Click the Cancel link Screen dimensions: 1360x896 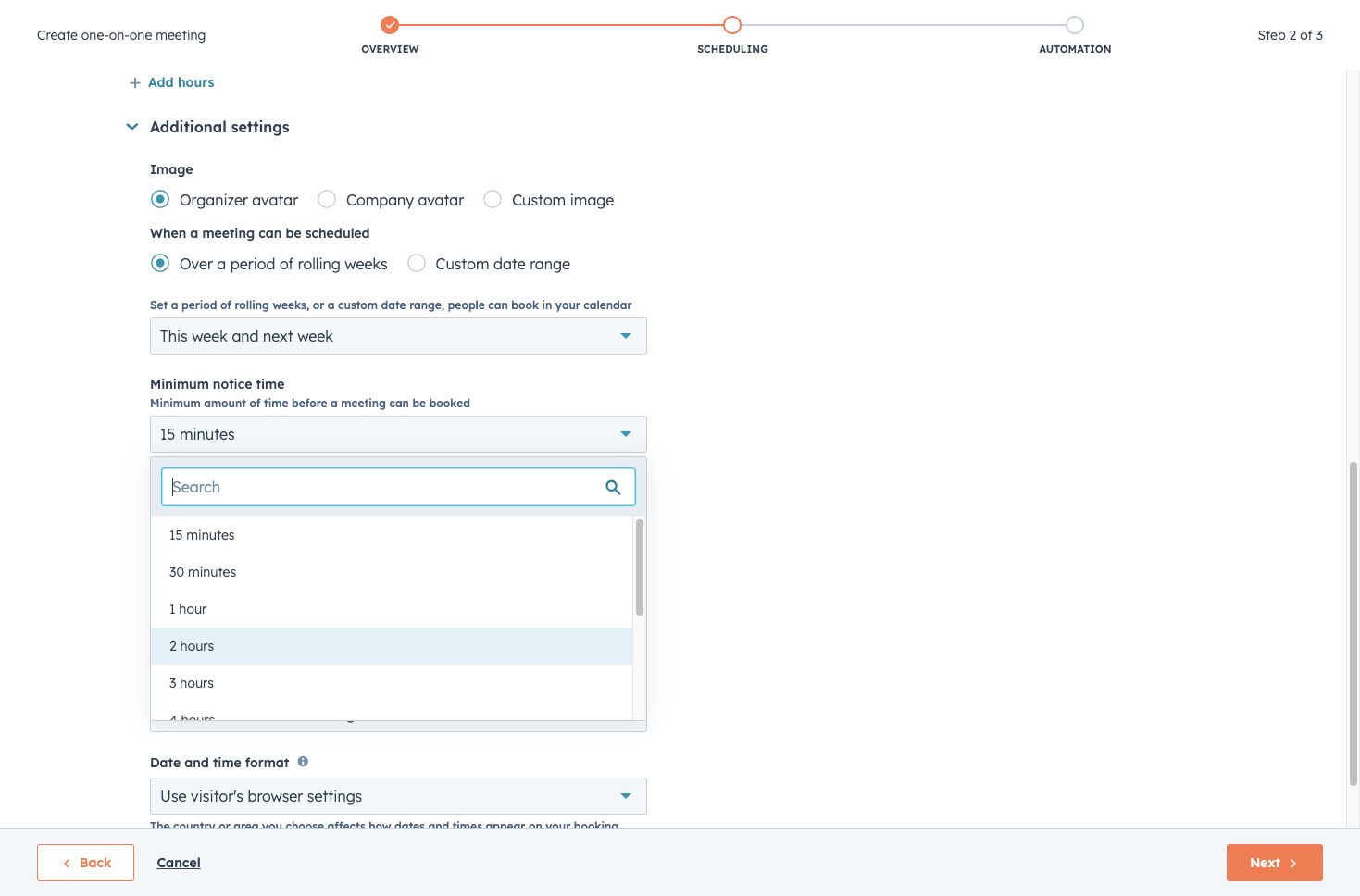(179, 863)
